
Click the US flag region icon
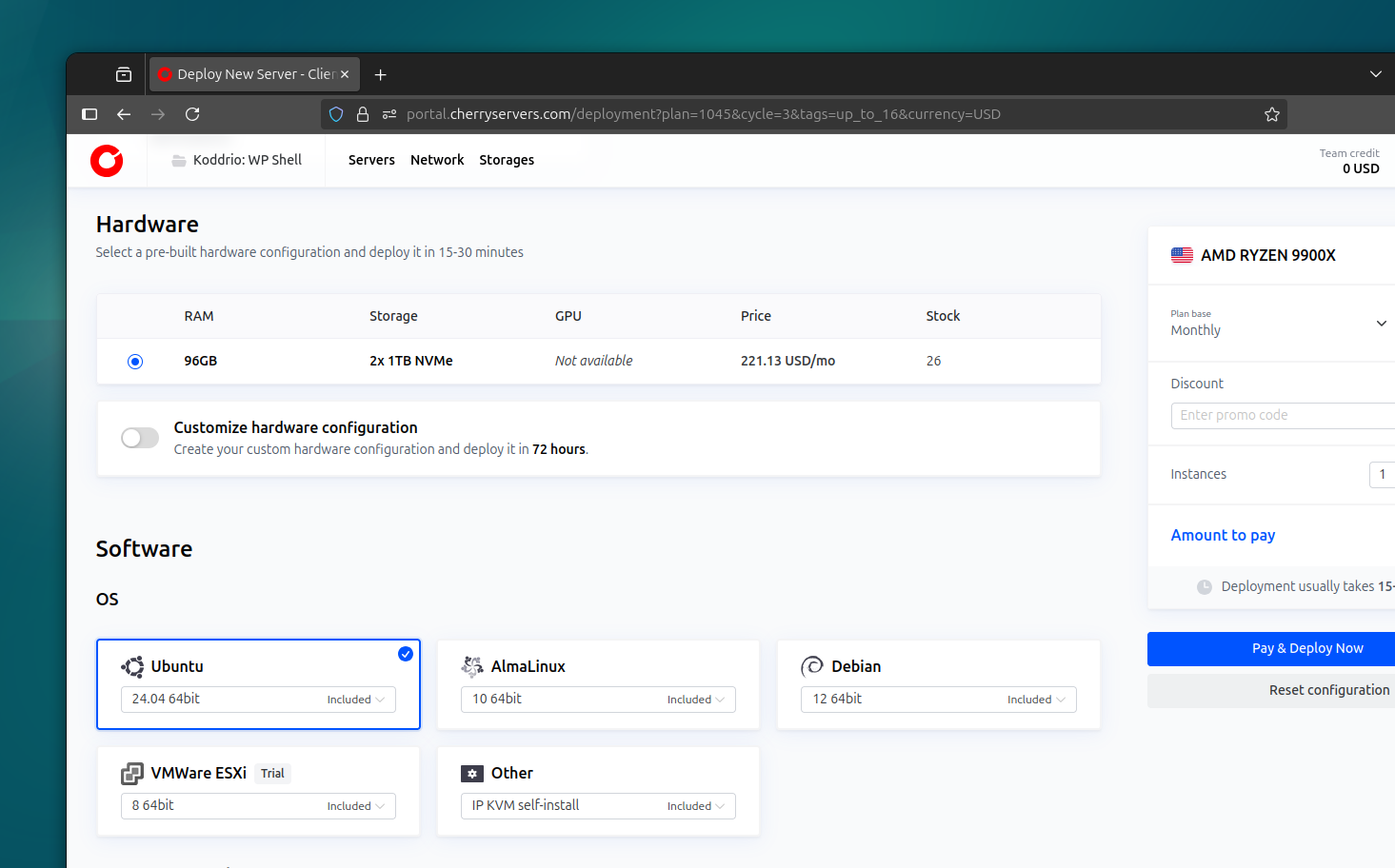[x=1182, y=255]
